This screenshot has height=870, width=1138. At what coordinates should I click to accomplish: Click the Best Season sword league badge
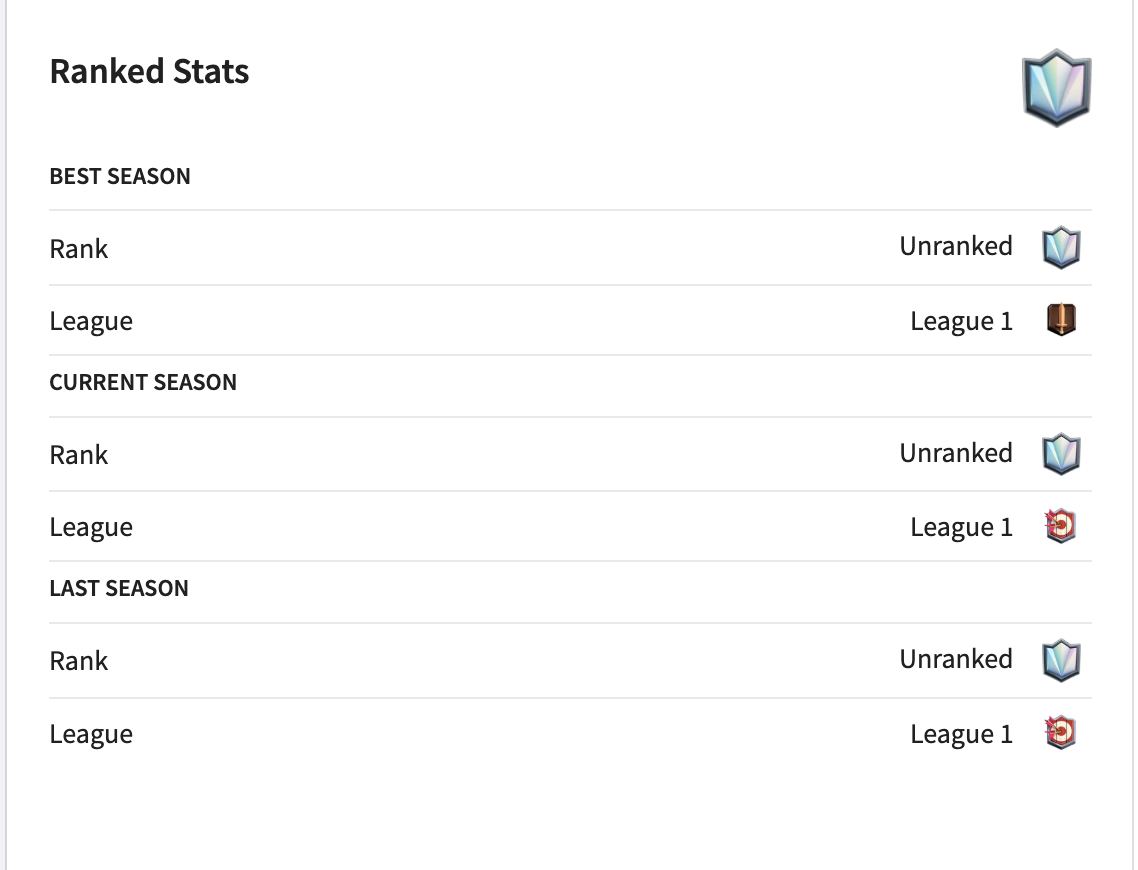click(x=1061, y=320)
